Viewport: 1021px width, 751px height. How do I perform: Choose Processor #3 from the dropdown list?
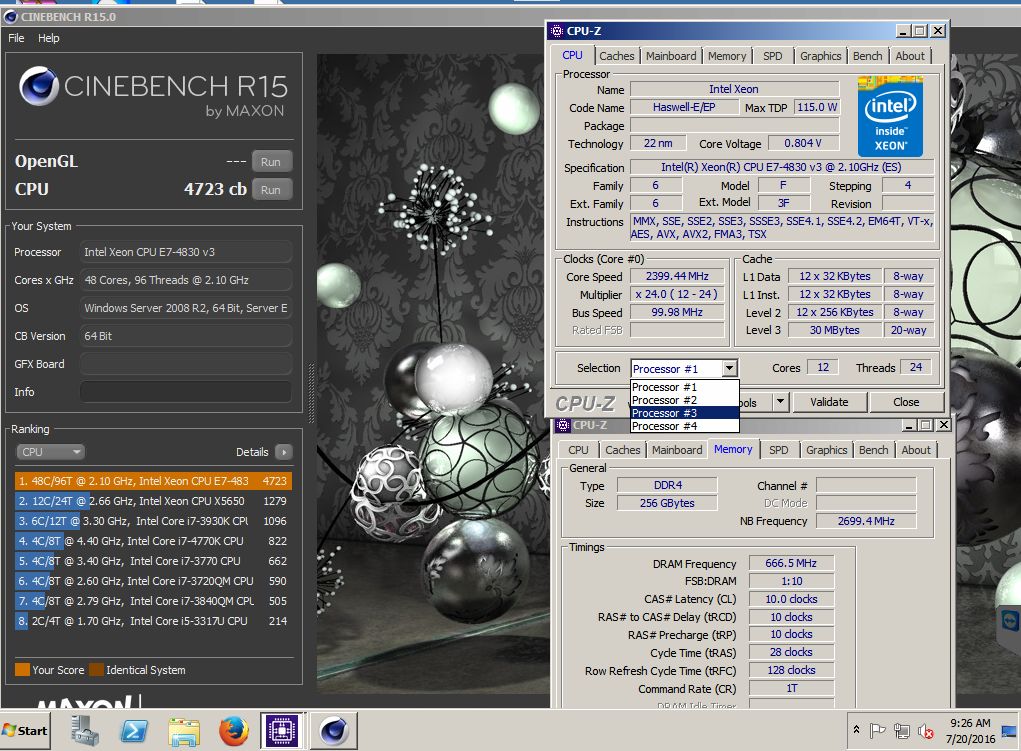point(684,413)
